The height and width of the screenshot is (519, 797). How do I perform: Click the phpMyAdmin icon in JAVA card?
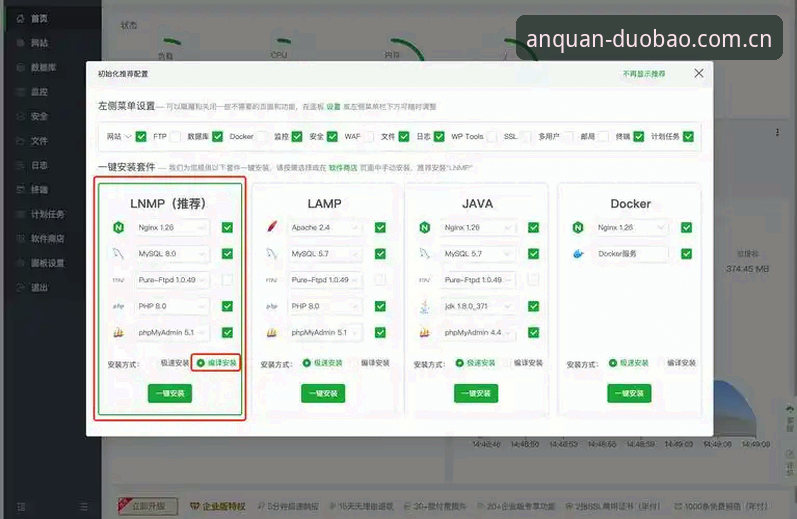tap(425, 332)
